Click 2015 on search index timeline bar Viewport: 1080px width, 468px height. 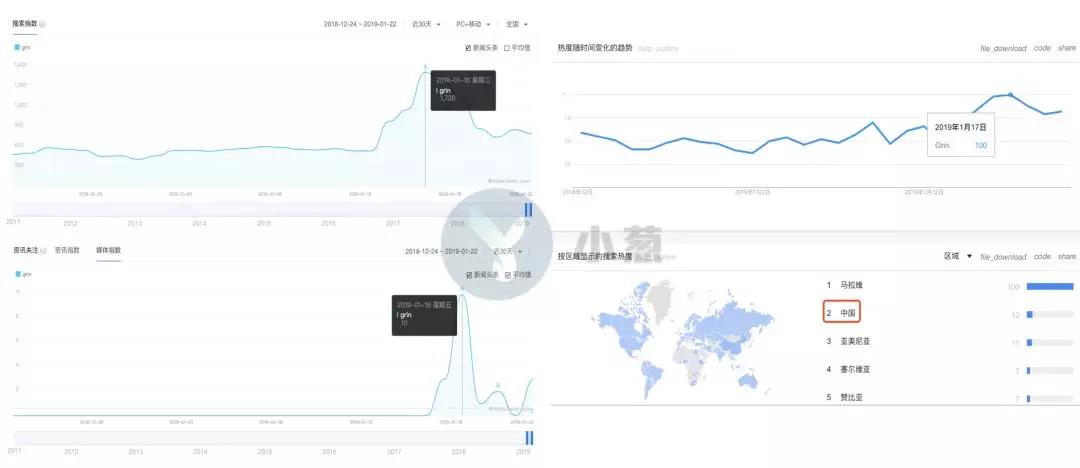point(264,223)
